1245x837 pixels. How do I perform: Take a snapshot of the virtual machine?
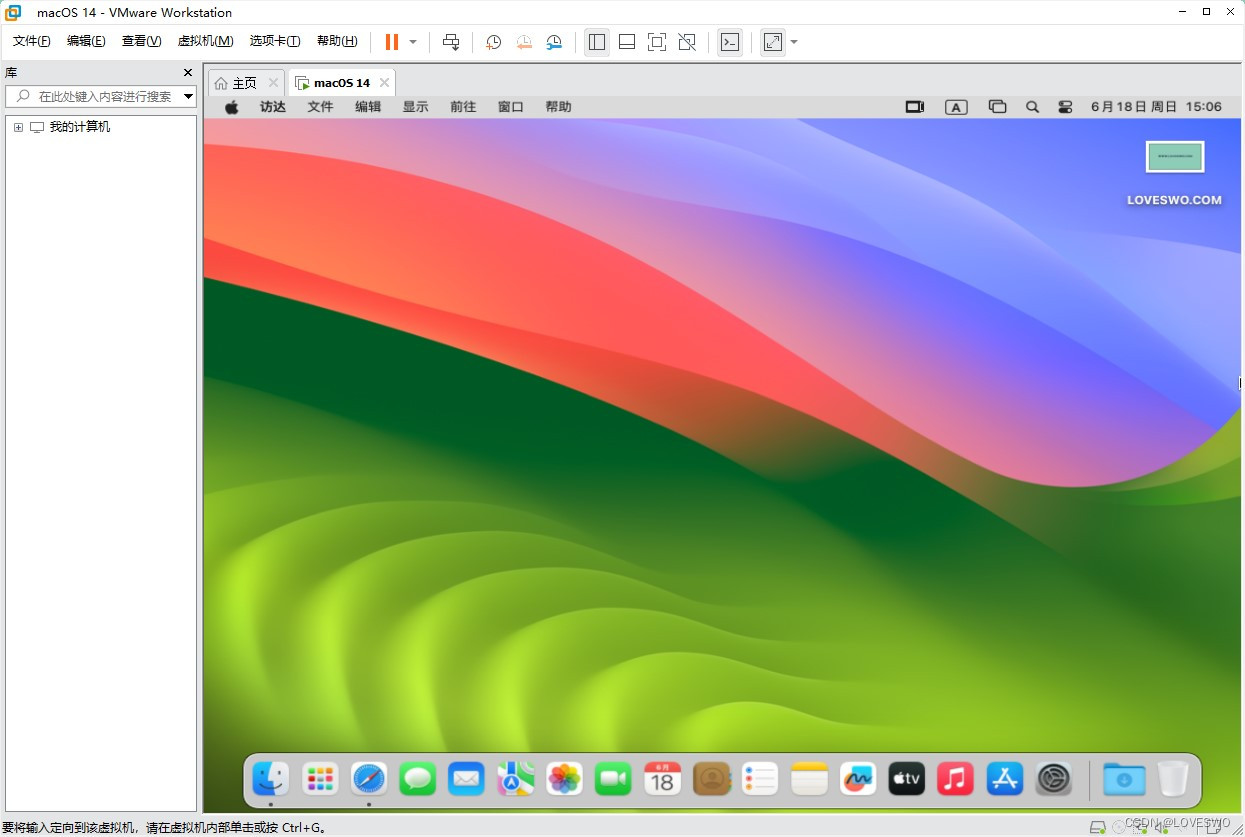click(x=493, y=42)
